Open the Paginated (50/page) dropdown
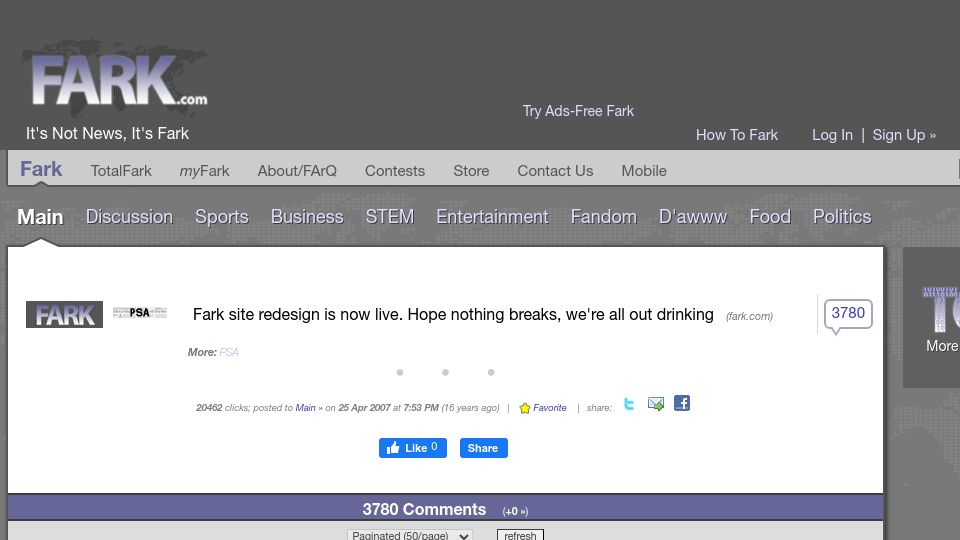The width and height of the screenshot is (960, 540). click(x=410, y=535)
